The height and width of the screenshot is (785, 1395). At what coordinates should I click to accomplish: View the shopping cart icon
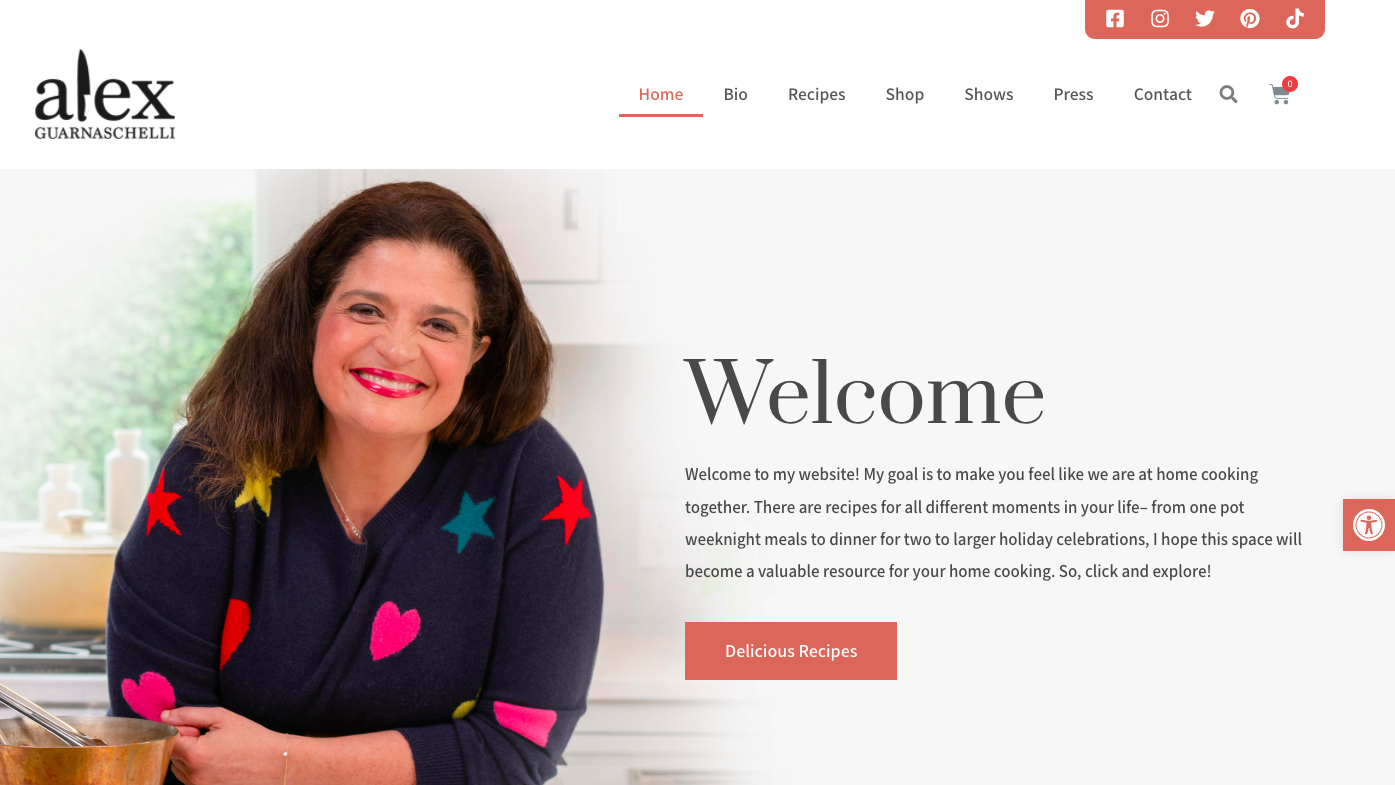(1281, 94)
